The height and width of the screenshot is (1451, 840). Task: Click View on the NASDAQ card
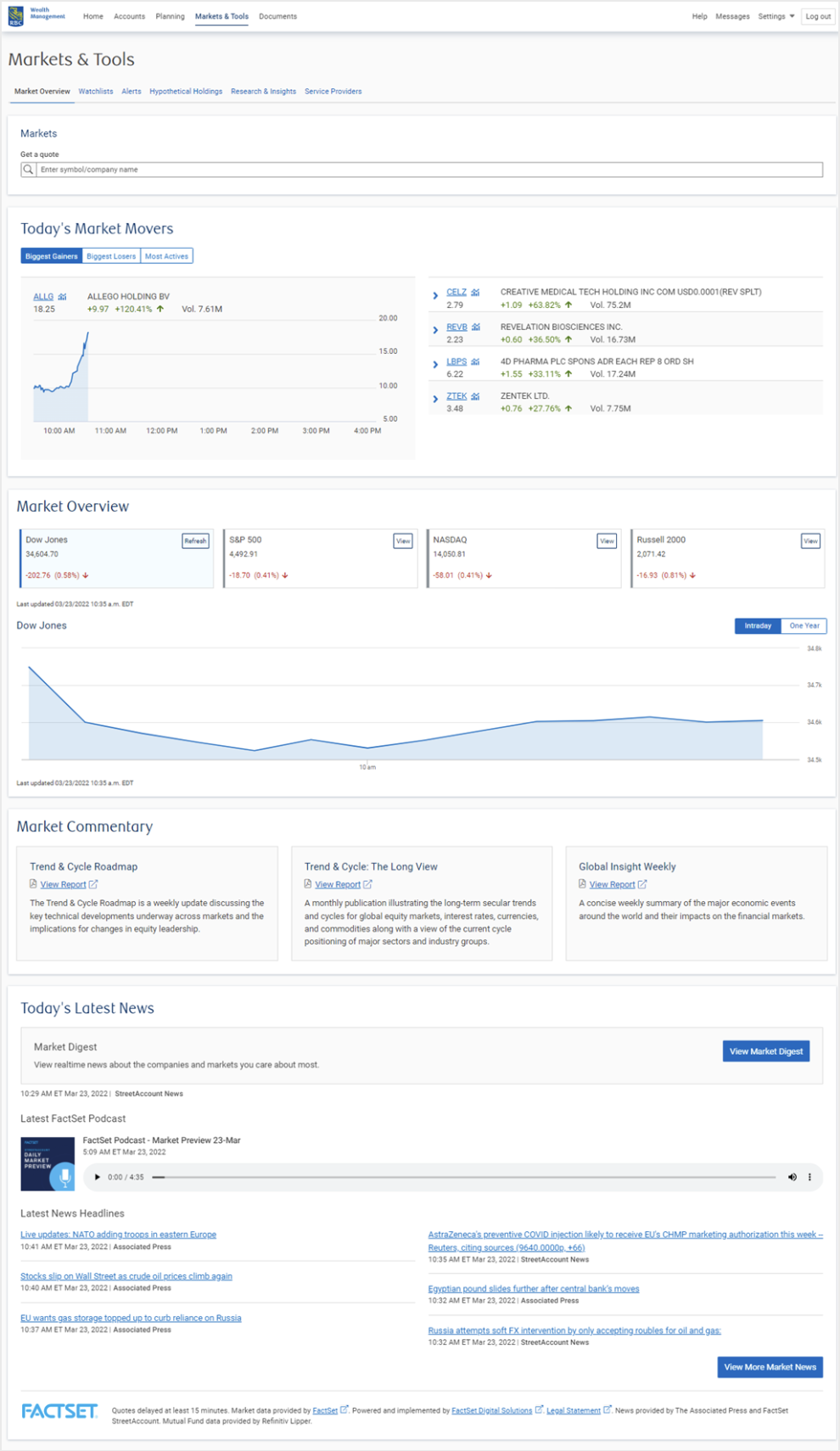607,541
